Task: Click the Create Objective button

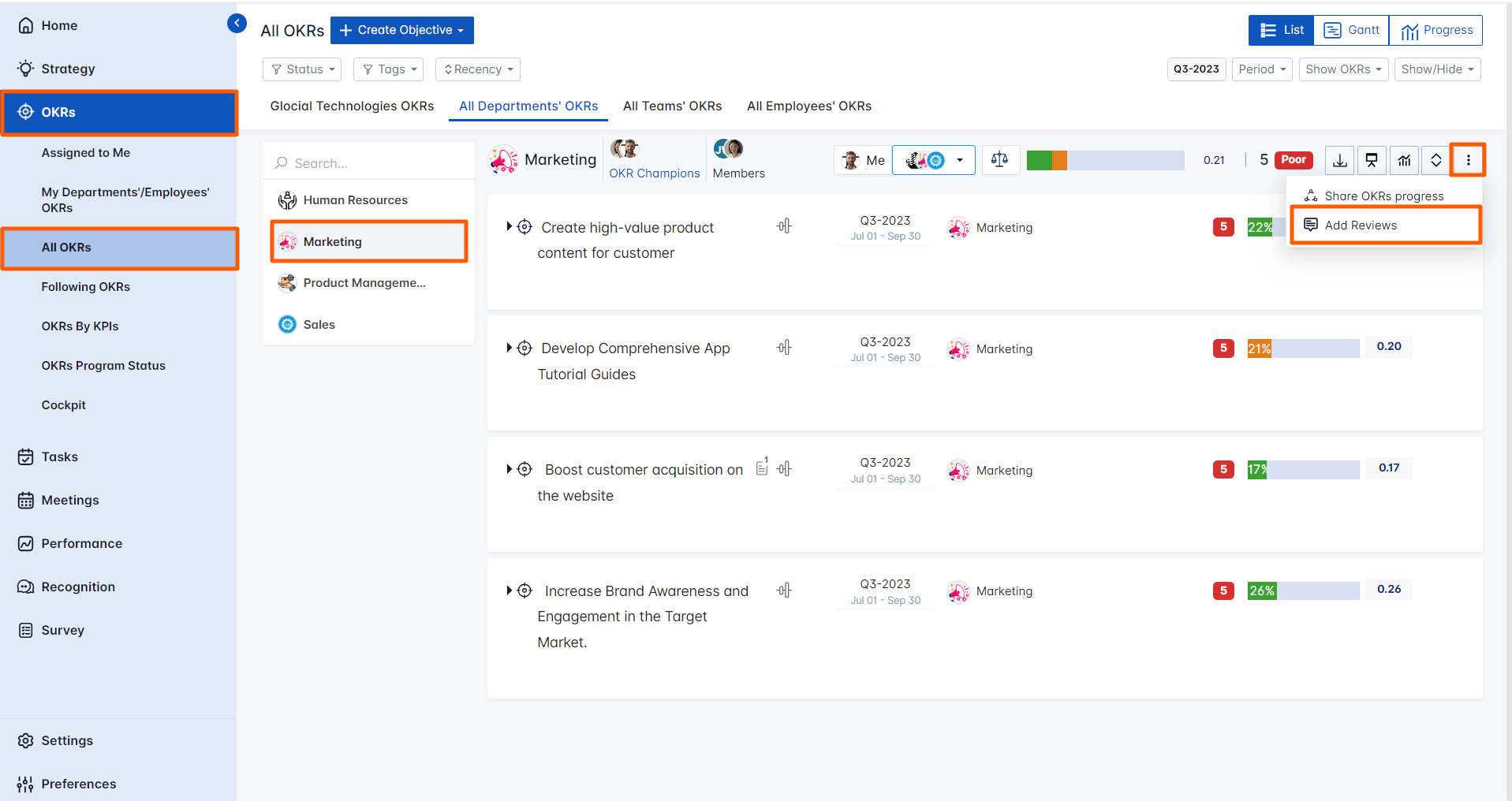Action: [402, 30]
